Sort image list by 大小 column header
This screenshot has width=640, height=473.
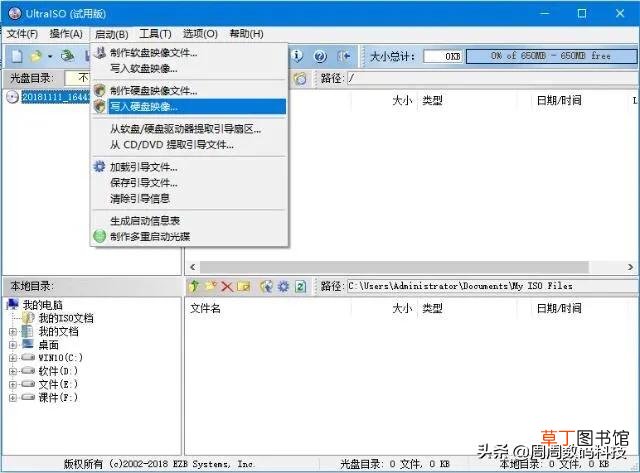pos(402,100)
